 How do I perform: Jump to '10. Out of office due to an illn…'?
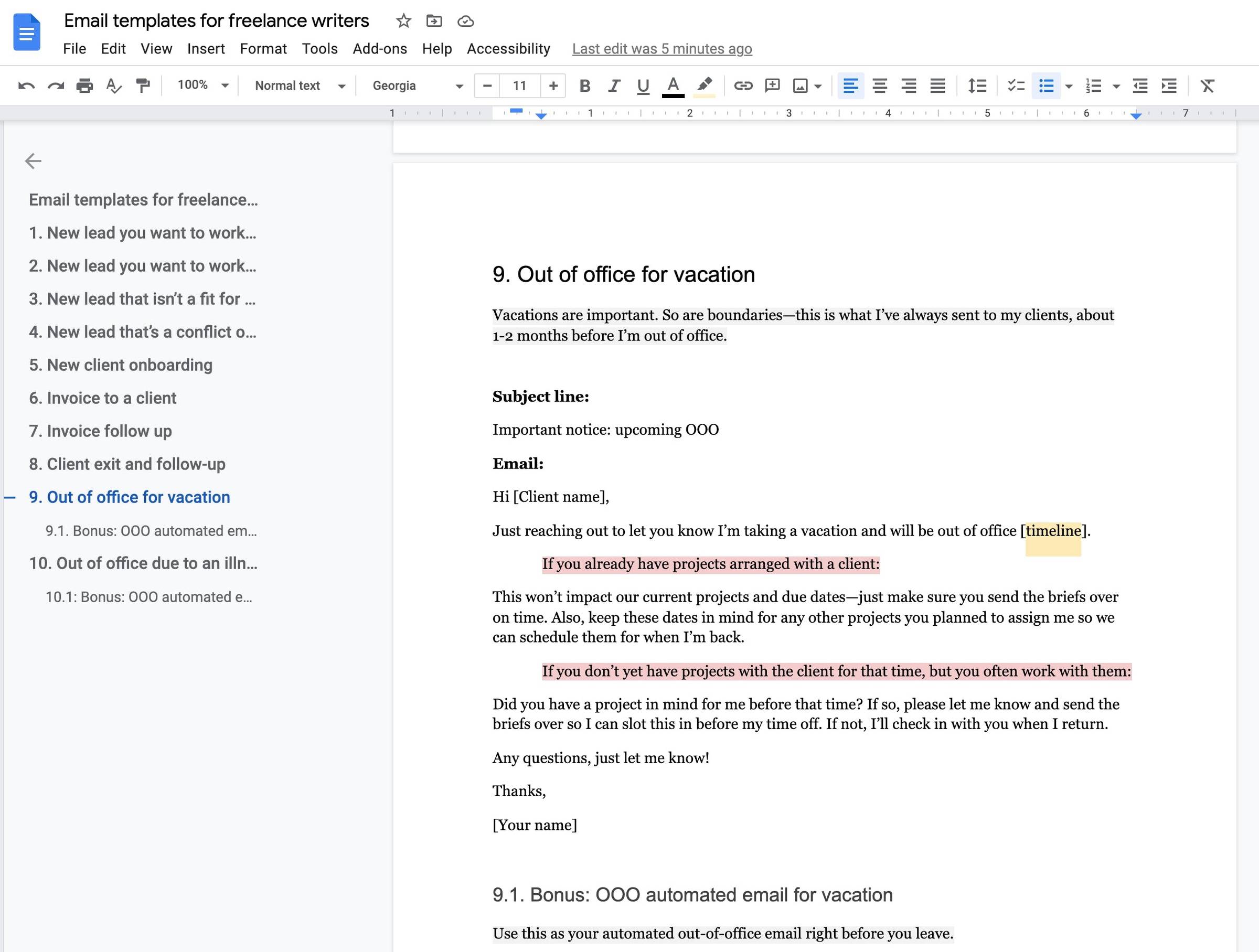click(143, 563)
